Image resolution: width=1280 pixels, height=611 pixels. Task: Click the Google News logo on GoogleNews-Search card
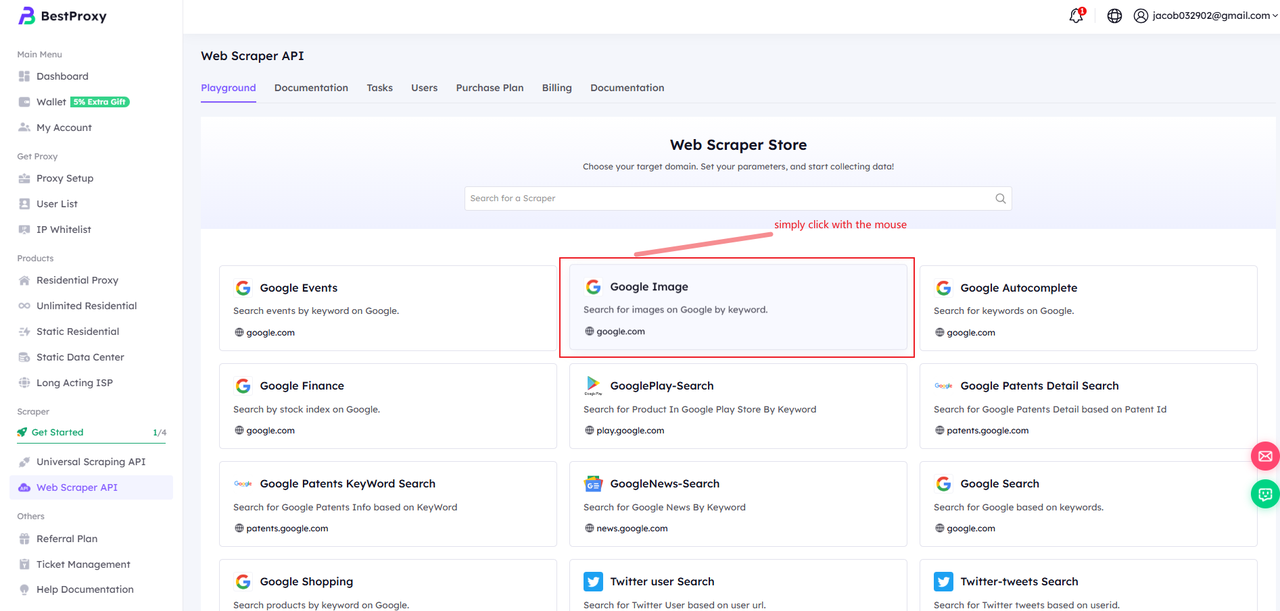[593, 484]
